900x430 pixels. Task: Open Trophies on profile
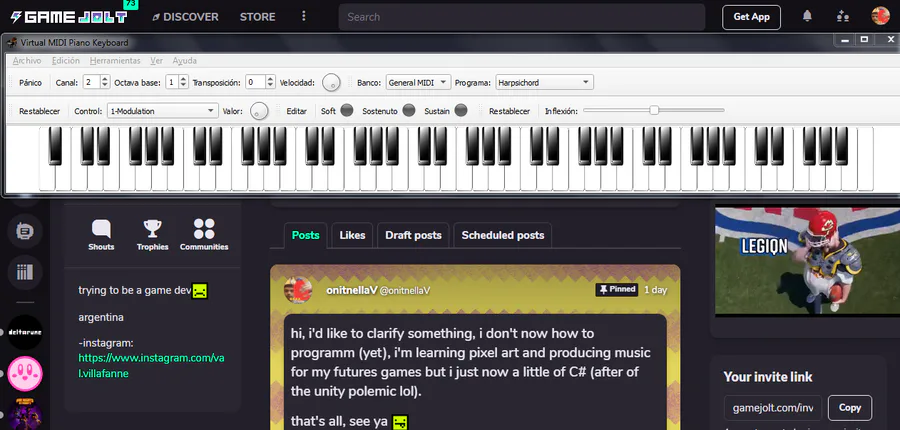[x=153, y=235]
